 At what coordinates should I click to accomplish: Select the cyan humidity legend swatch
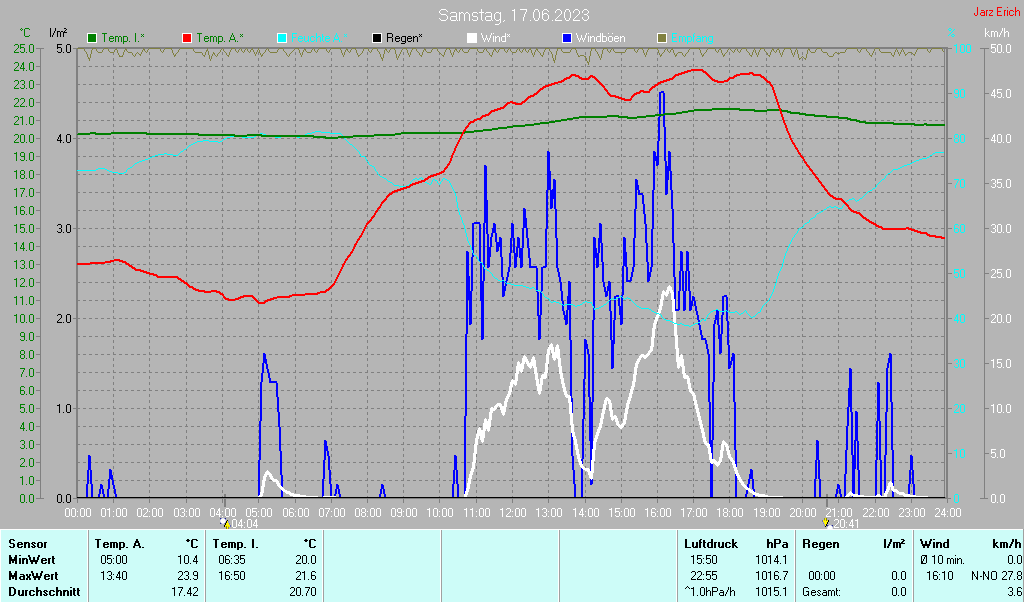click(x=282, y=38)
